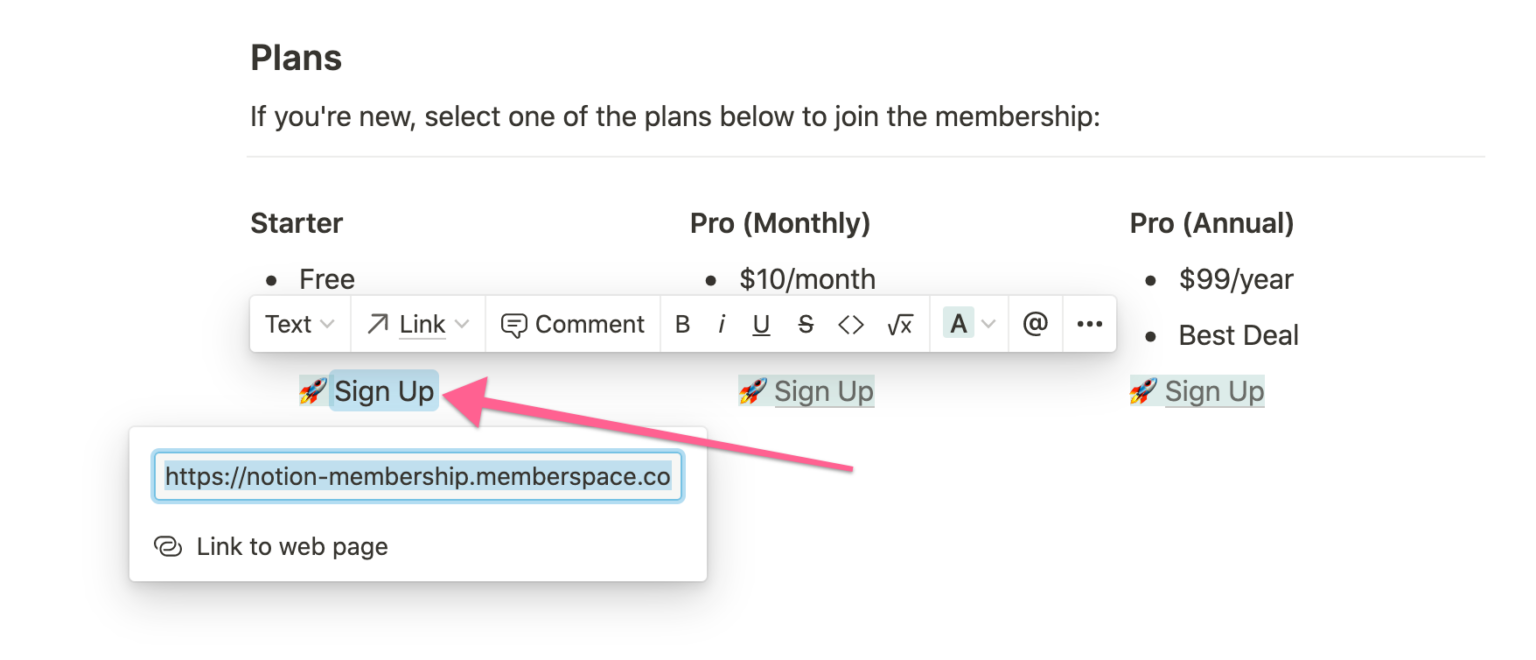The image size is (1536, 660).
Task: Toggle underline on the selected text
Action: click(761, 323)
